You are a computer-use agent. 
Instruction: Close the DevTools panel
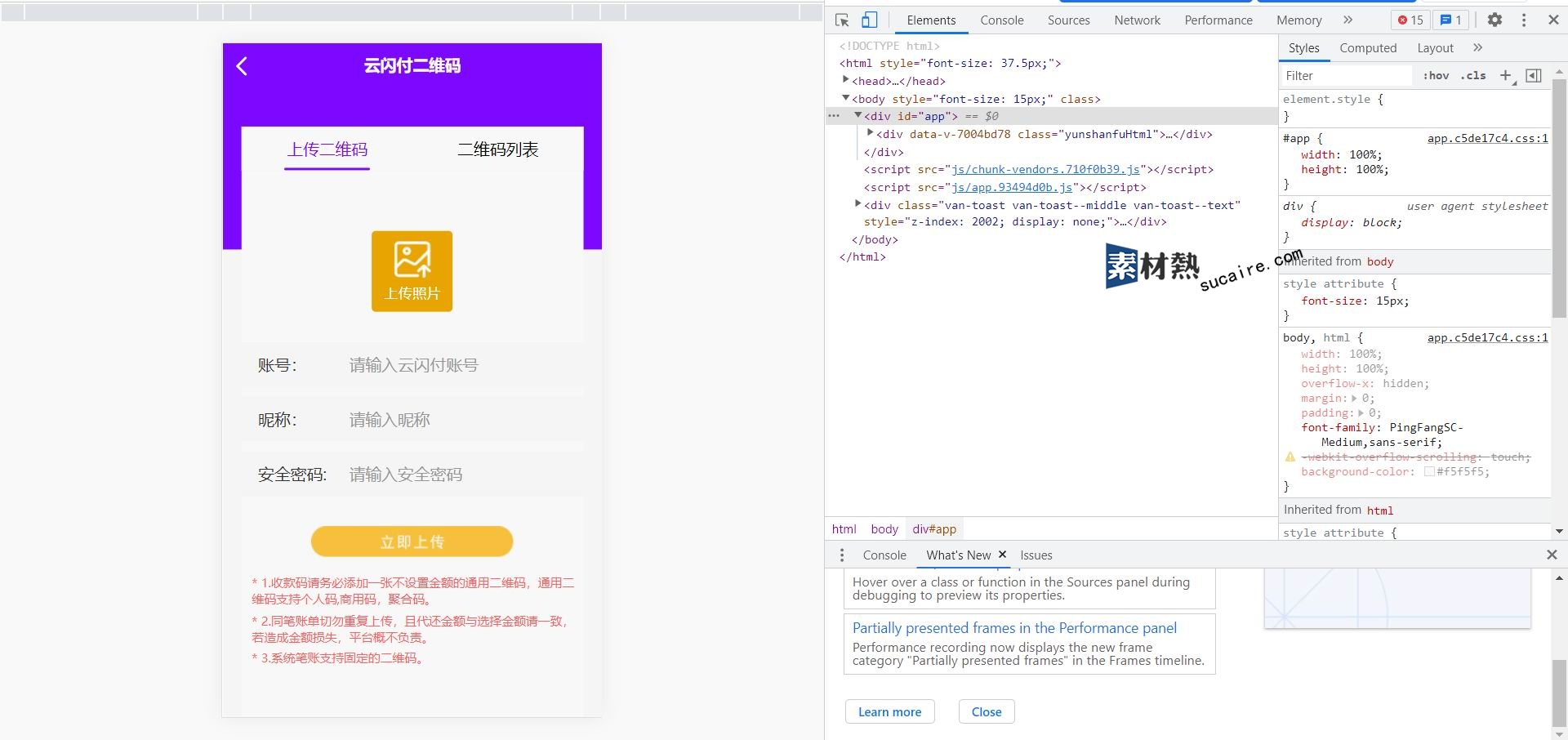(1553, 20)
